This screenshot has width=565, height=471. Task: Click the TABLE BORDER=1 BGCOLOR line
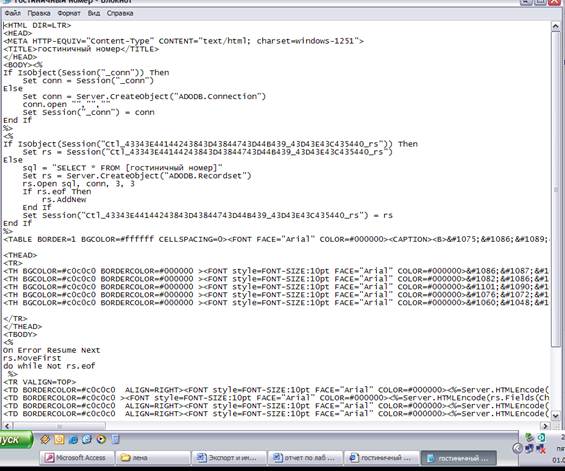(276, 240)
